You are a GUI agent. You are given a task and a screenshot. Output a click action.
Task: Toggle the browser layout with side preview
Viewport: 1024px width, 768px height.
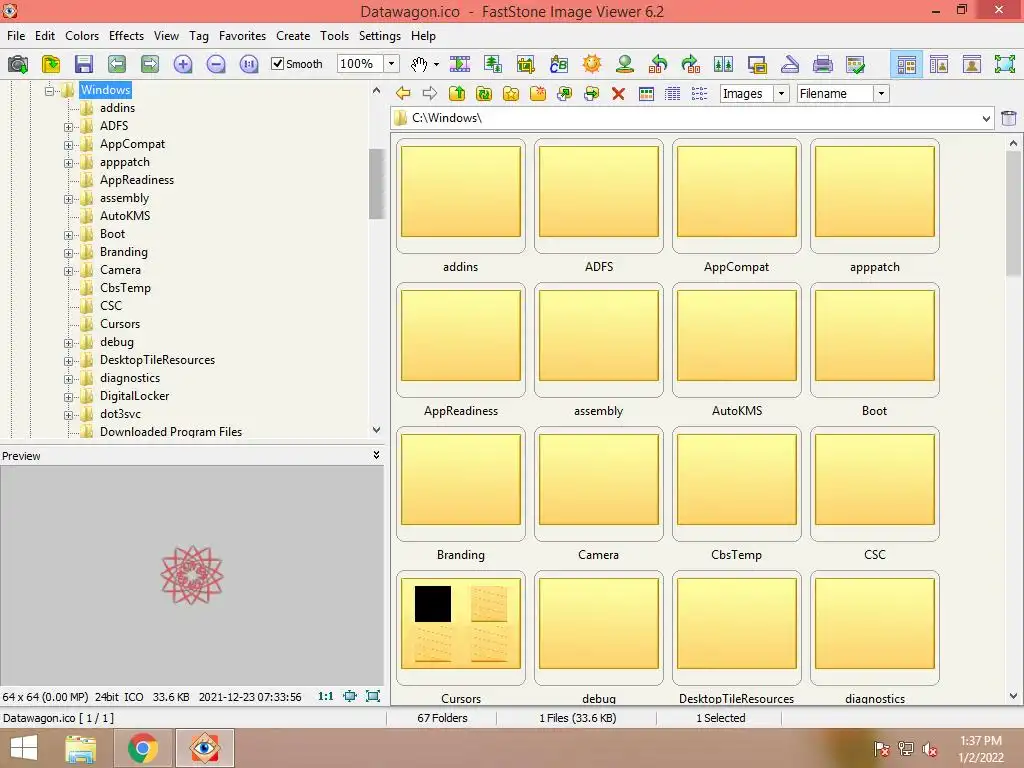pyautogui.click(x=939, y=64)
